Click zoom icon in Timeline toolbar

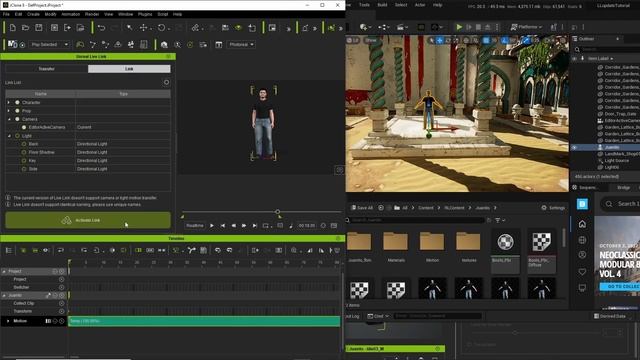[293, 250]
